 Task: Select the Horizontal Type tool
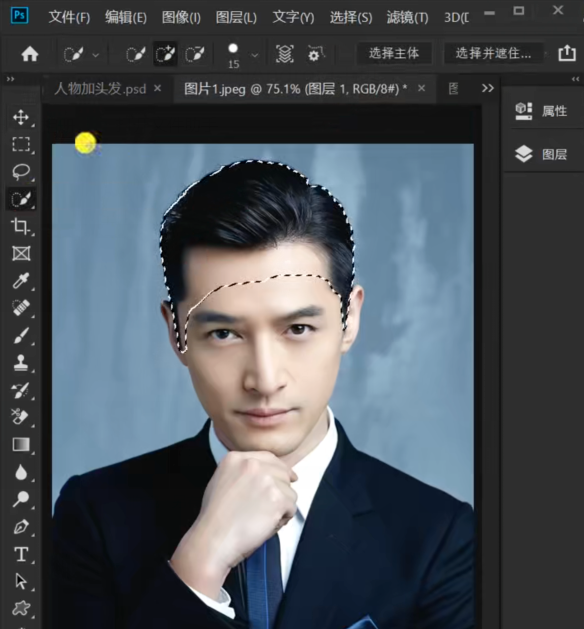pyautogui.click(x=21, y=554)
